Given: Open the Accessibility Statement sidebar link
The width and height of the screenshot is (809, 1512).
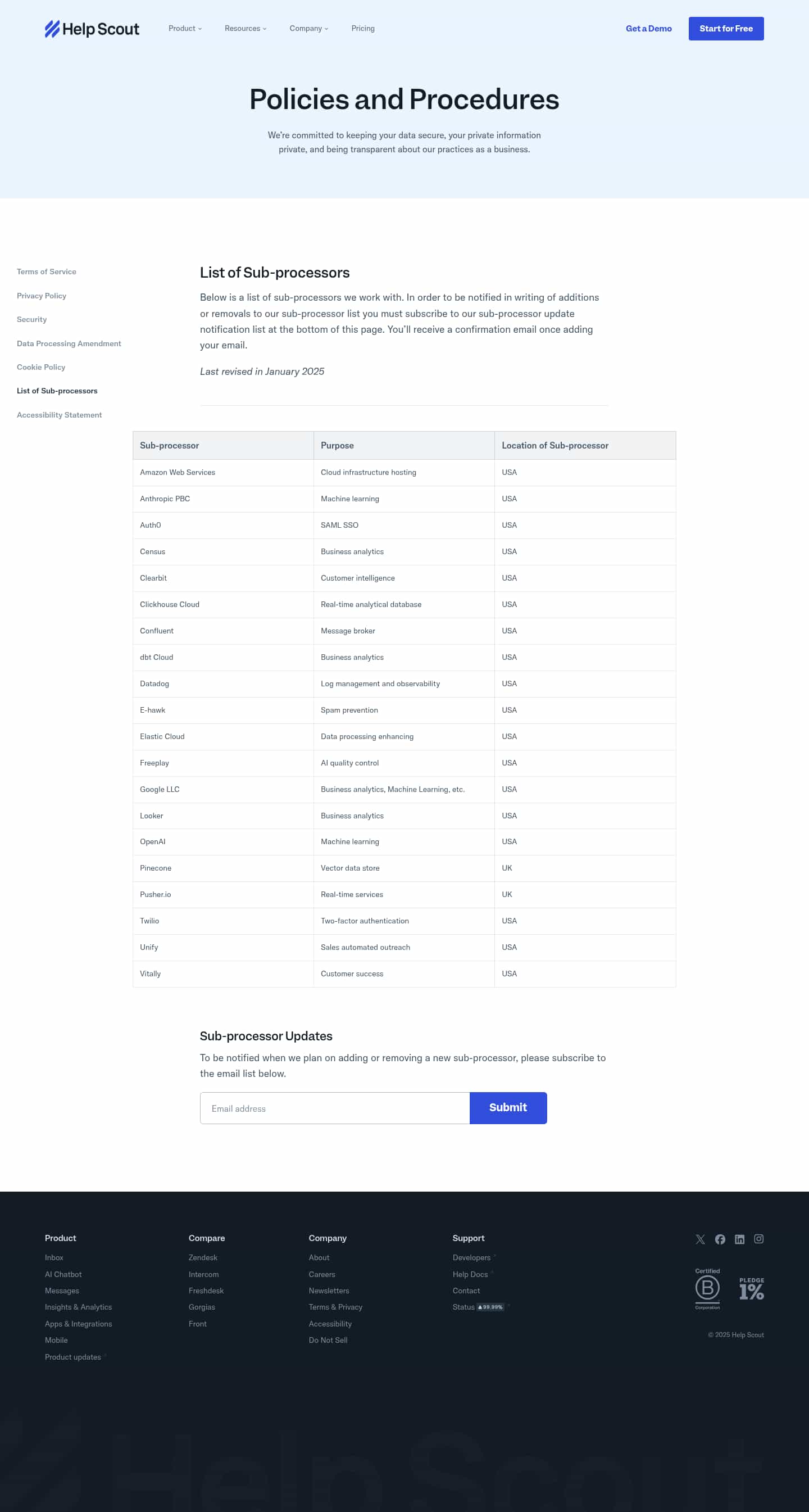Looking at the screenshot, I should 59,415.
